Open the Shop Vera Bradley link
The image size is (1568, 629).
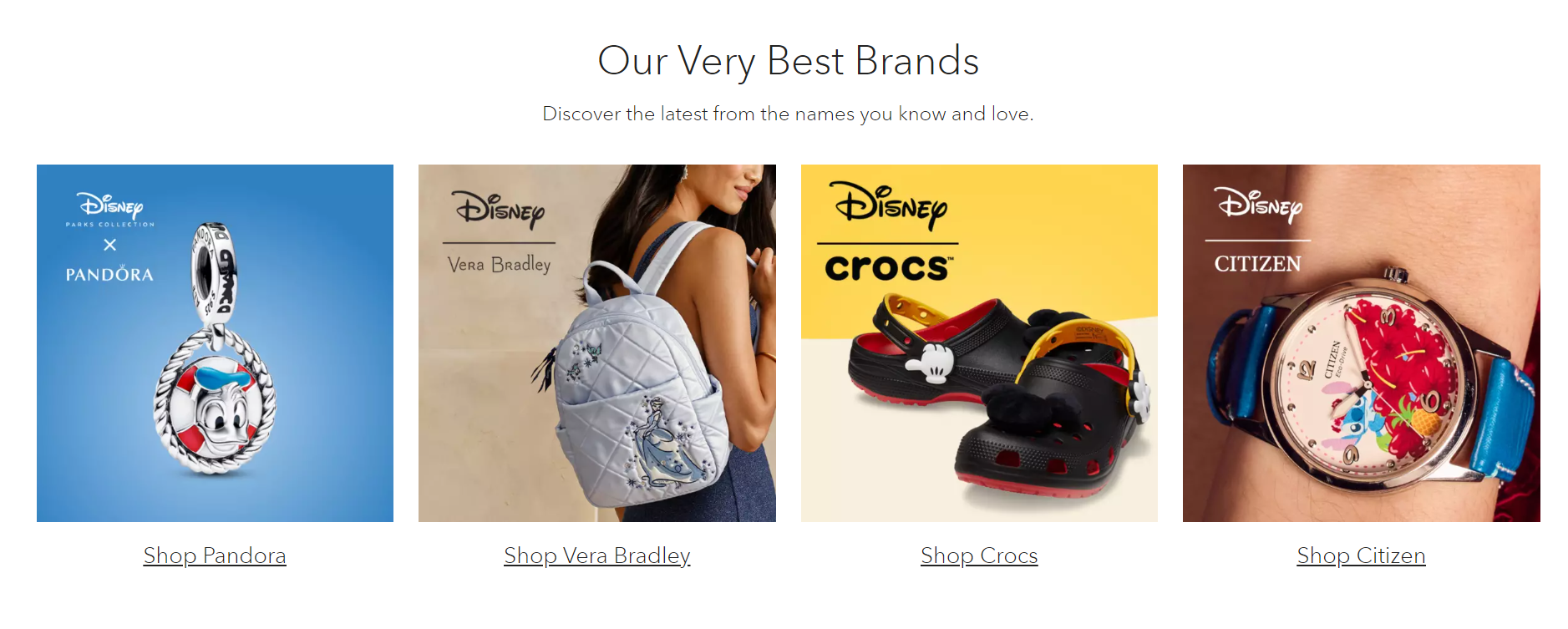pyautogui.click(x=596, y=555)
